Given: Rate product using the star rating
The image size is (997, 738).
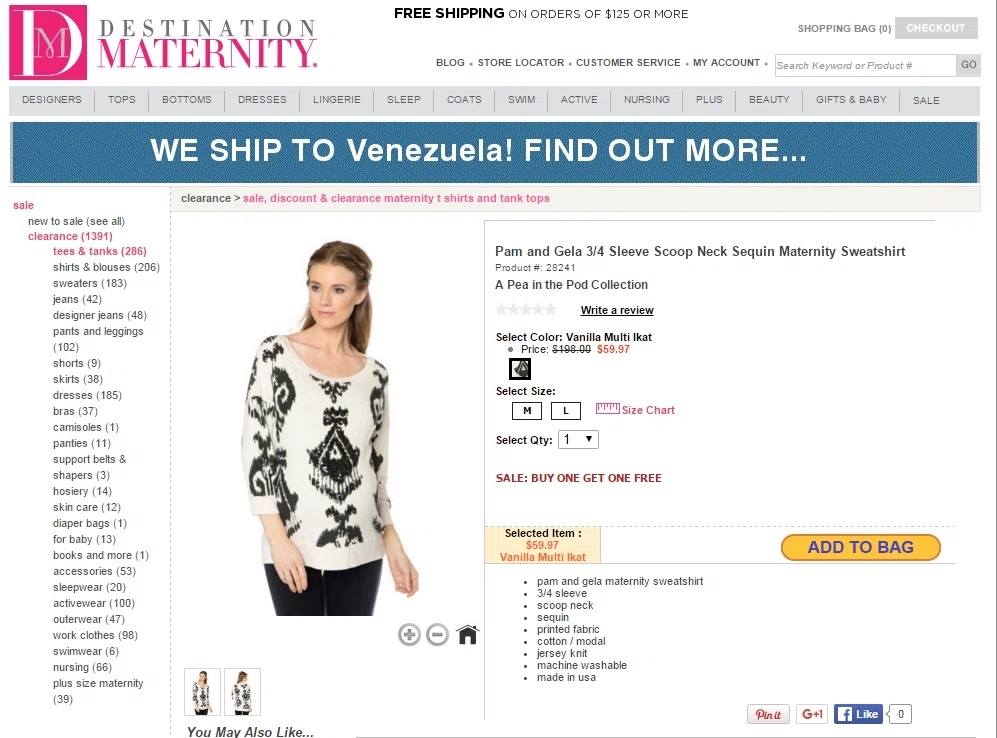Looking at the screenshot, I should click(x=525, y=310).
